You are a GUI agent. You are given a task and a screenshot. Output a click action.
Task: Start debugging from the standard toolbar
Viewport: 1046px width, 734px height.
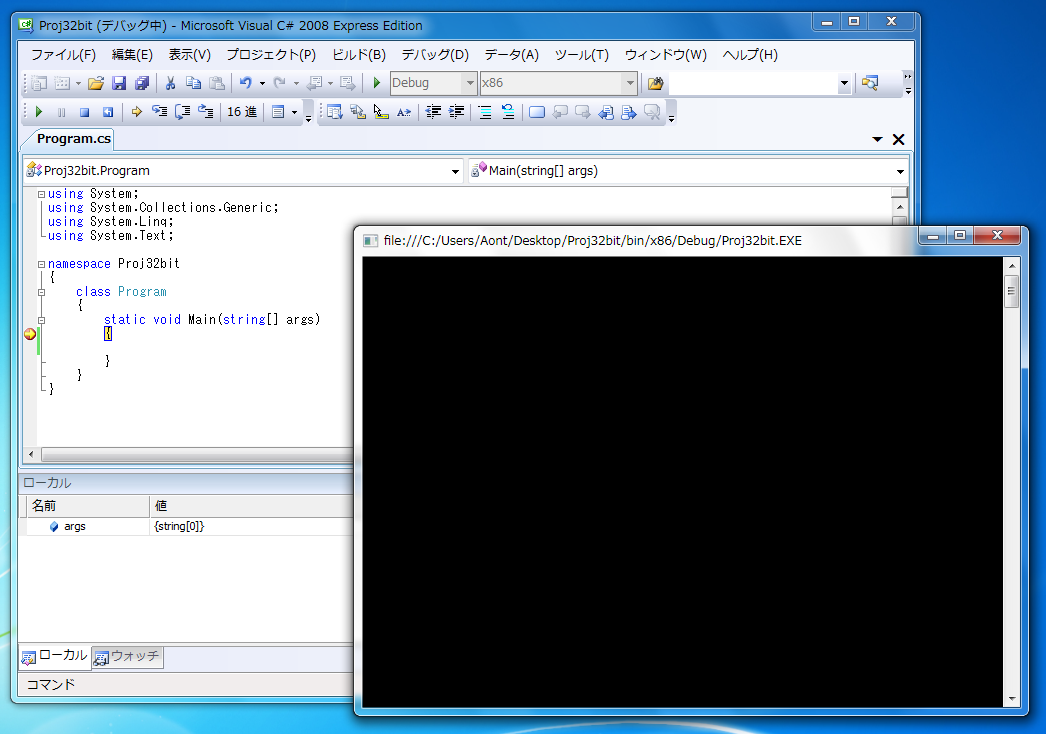coord(377,83)
